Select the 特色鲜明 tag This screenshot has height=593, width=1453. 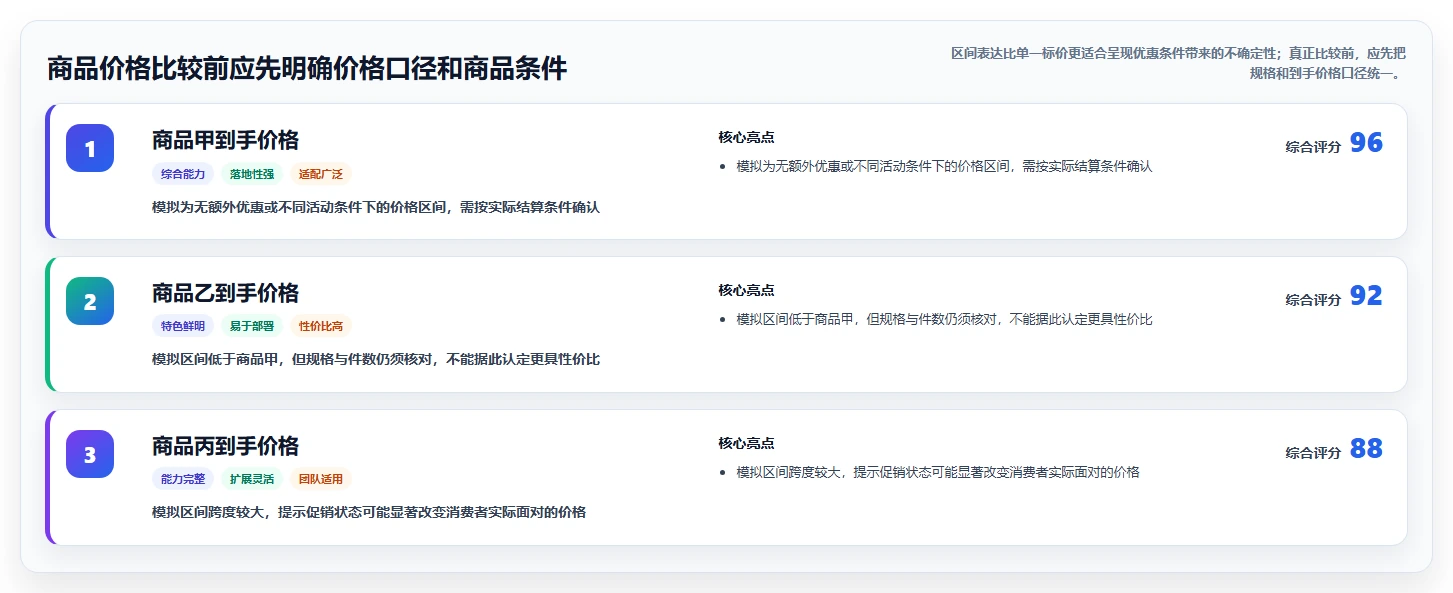(x=183, y=326)
